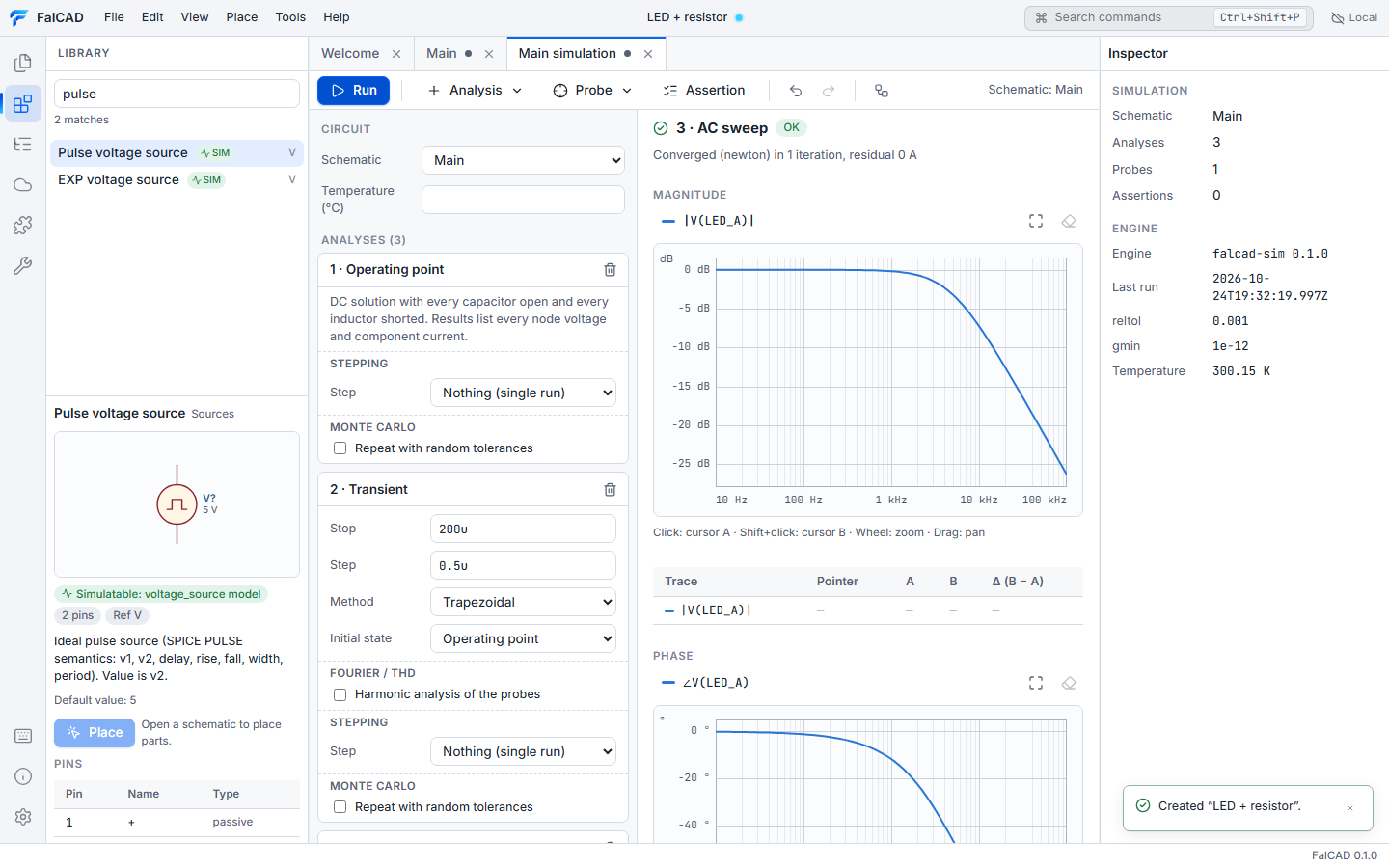Click the library search field
This screenshot has width=1389, height=868.
(177, 94)
